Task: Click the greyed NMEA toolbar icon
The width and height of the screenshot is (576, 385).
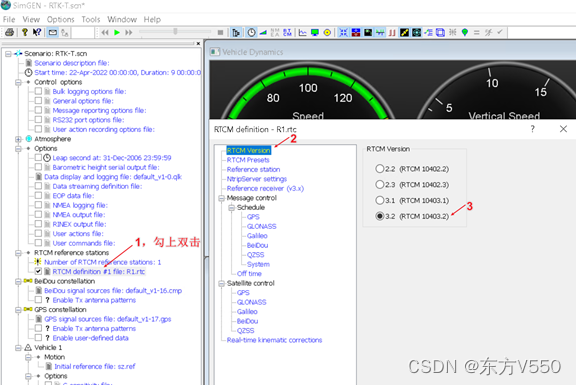Action: tap(275, 32)
